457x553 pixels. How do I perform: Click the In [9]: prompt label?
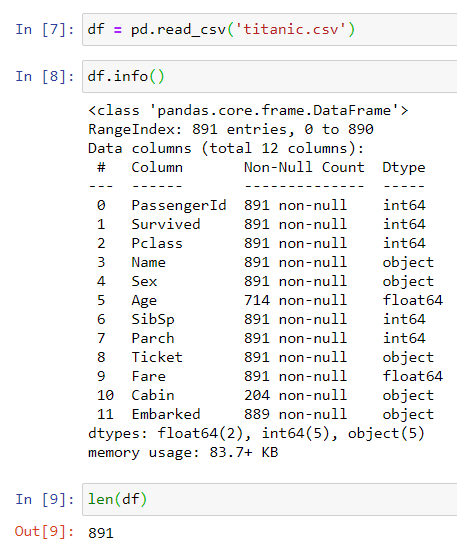click(45, 499)
